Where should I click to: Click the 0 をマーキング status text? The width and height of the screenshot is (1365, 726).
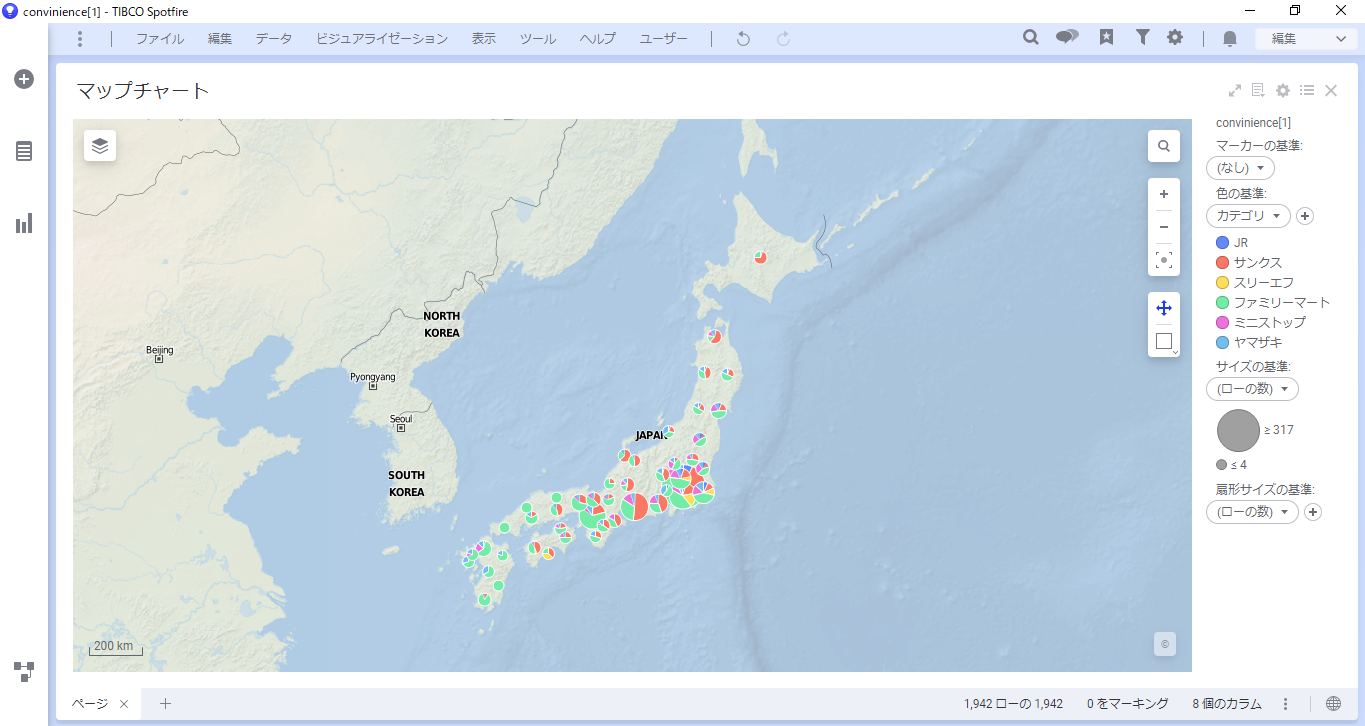tap(1127, 704)
